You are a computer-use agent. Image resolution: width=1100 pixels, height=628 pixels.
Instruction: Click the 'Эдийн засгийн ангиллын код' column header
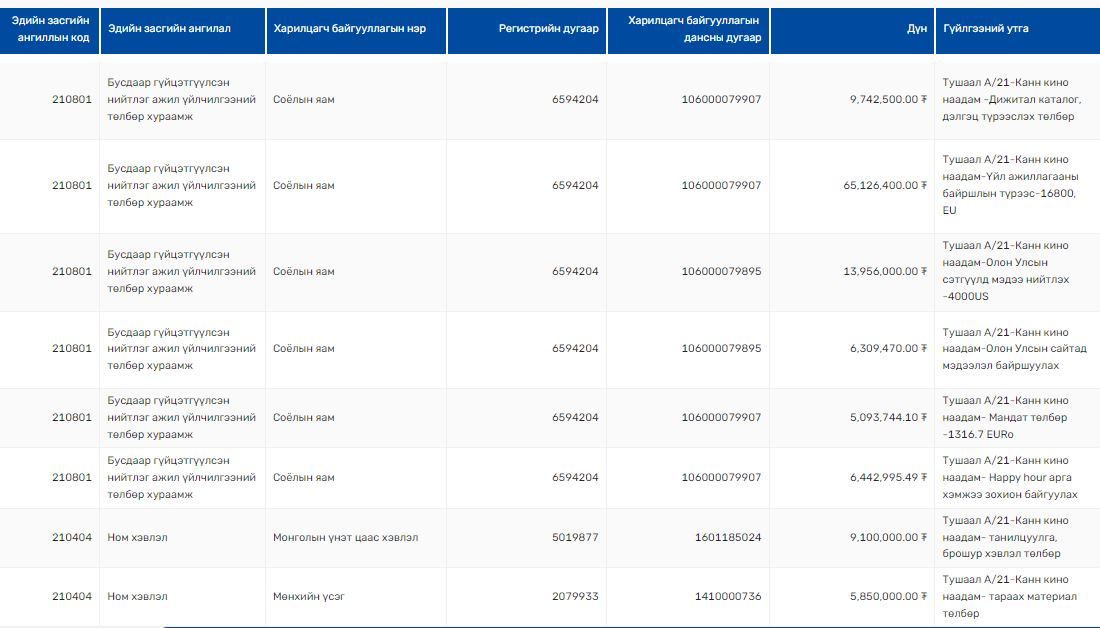(50, 29)
